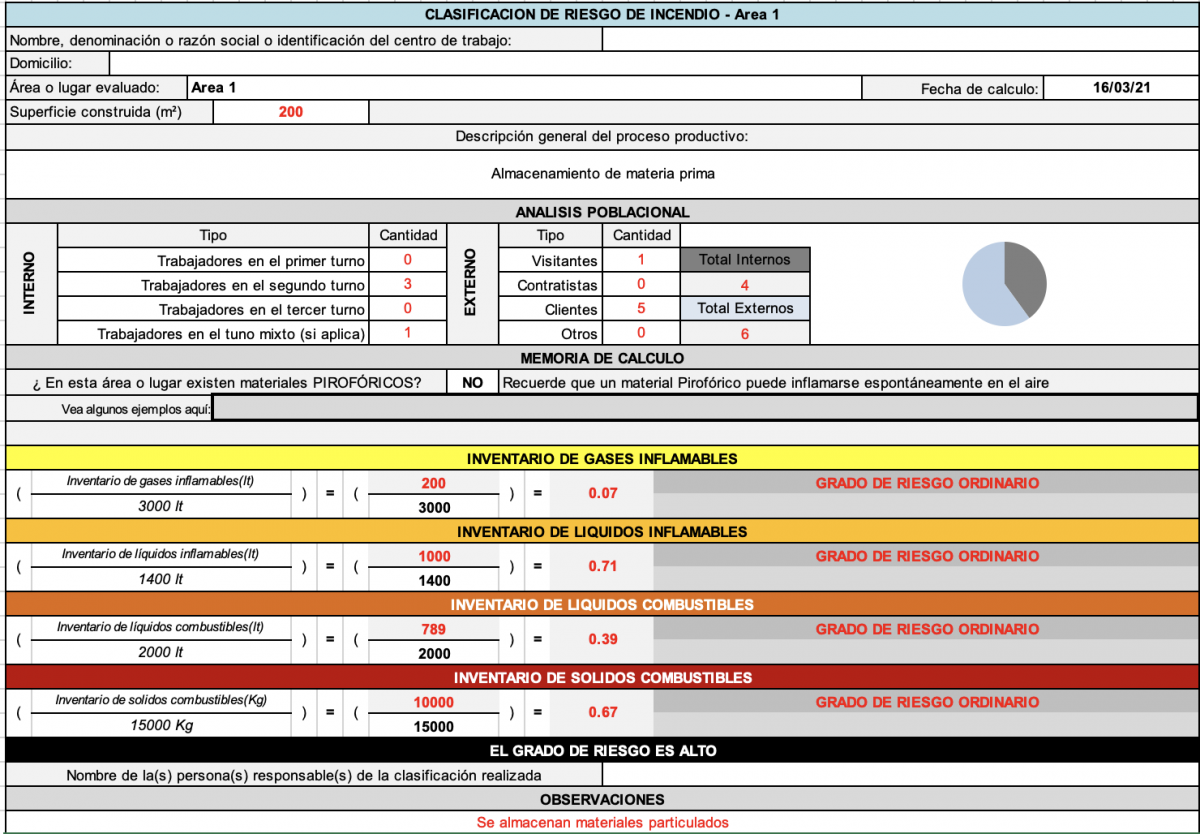The width and height of the screenshot is (1200, 834).
Task: Select the 'Total Externos' header cell
Action: pyautogui.click(x=745, y=308)
